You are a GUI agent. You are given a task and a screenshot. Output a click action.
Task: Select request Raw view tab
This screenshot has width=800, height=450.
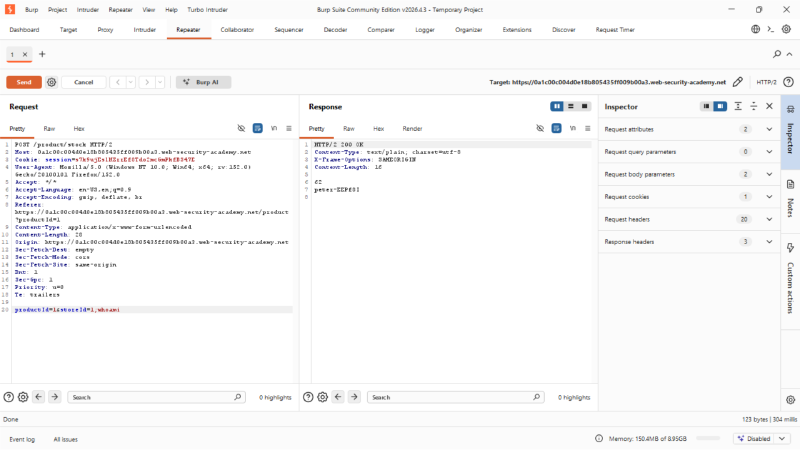(x=49, y=129)
